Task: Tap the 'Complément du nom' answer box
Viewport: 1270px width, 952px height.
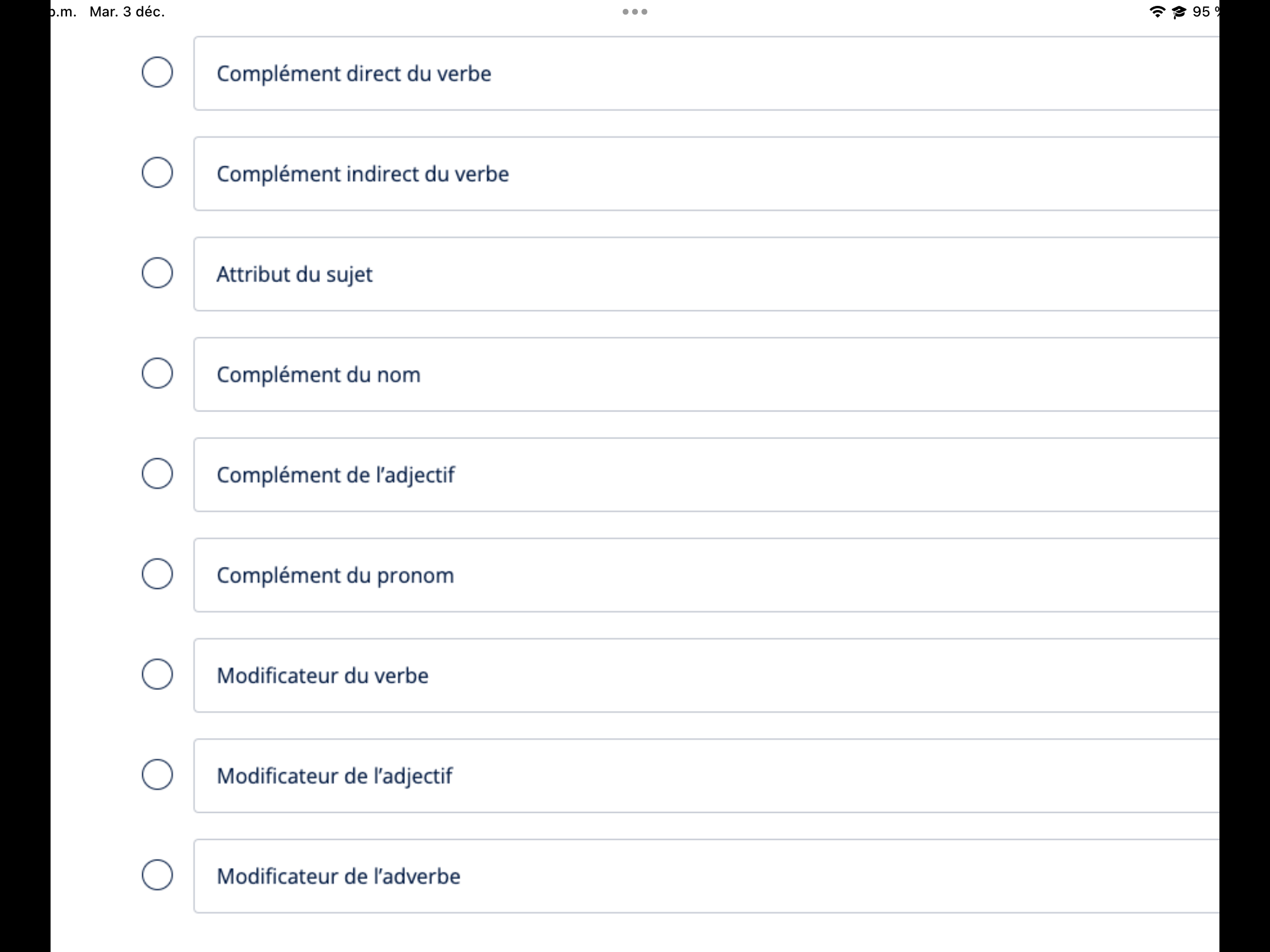Action: point(706,375)
